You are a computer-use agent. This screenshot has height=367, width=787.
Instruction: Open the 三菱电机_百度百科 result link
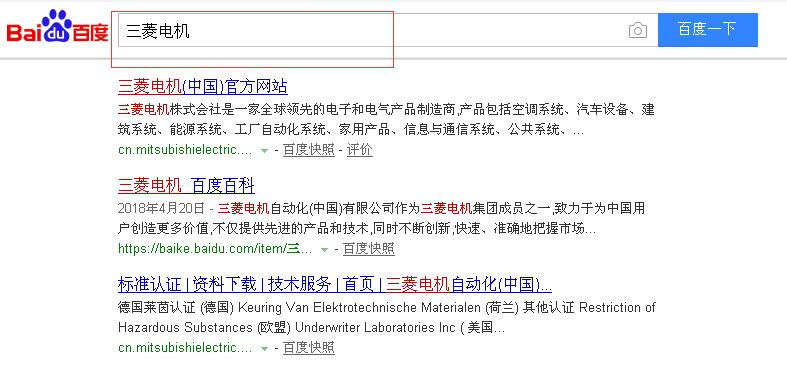click(186, 186)
